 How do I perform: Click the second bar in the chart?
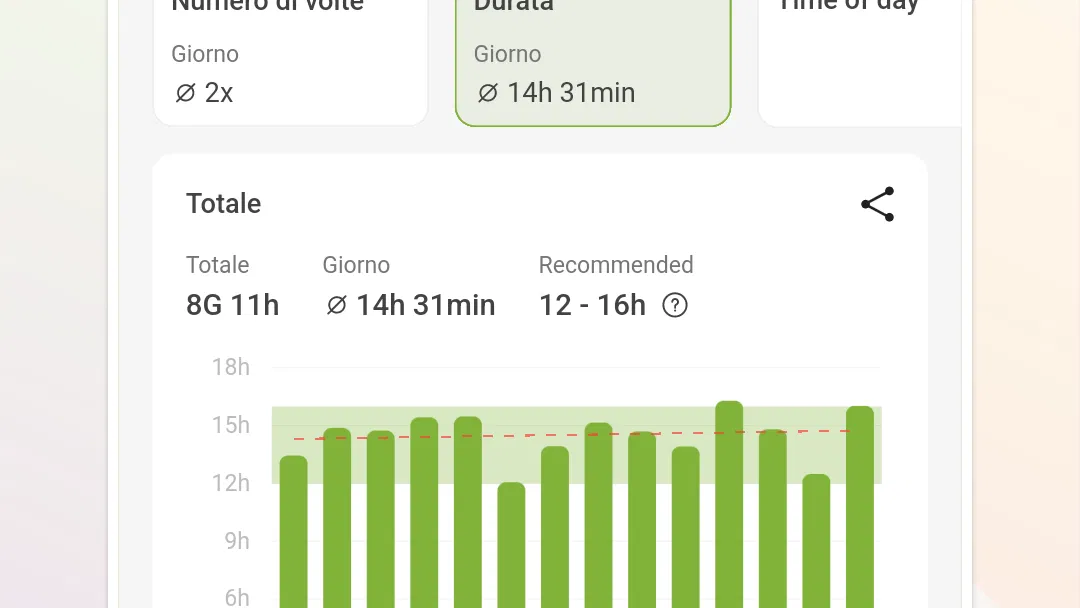click(x=337, y=518)
